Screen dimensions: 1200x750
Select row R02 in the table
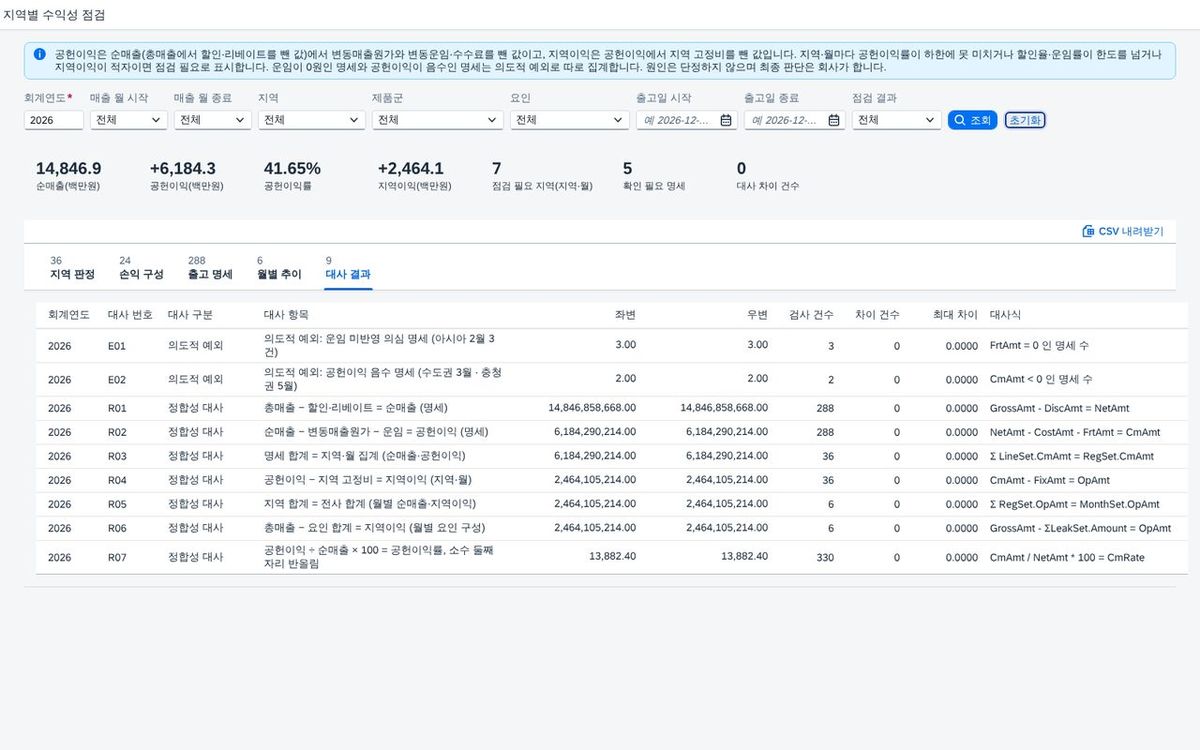tap(612, 432)
